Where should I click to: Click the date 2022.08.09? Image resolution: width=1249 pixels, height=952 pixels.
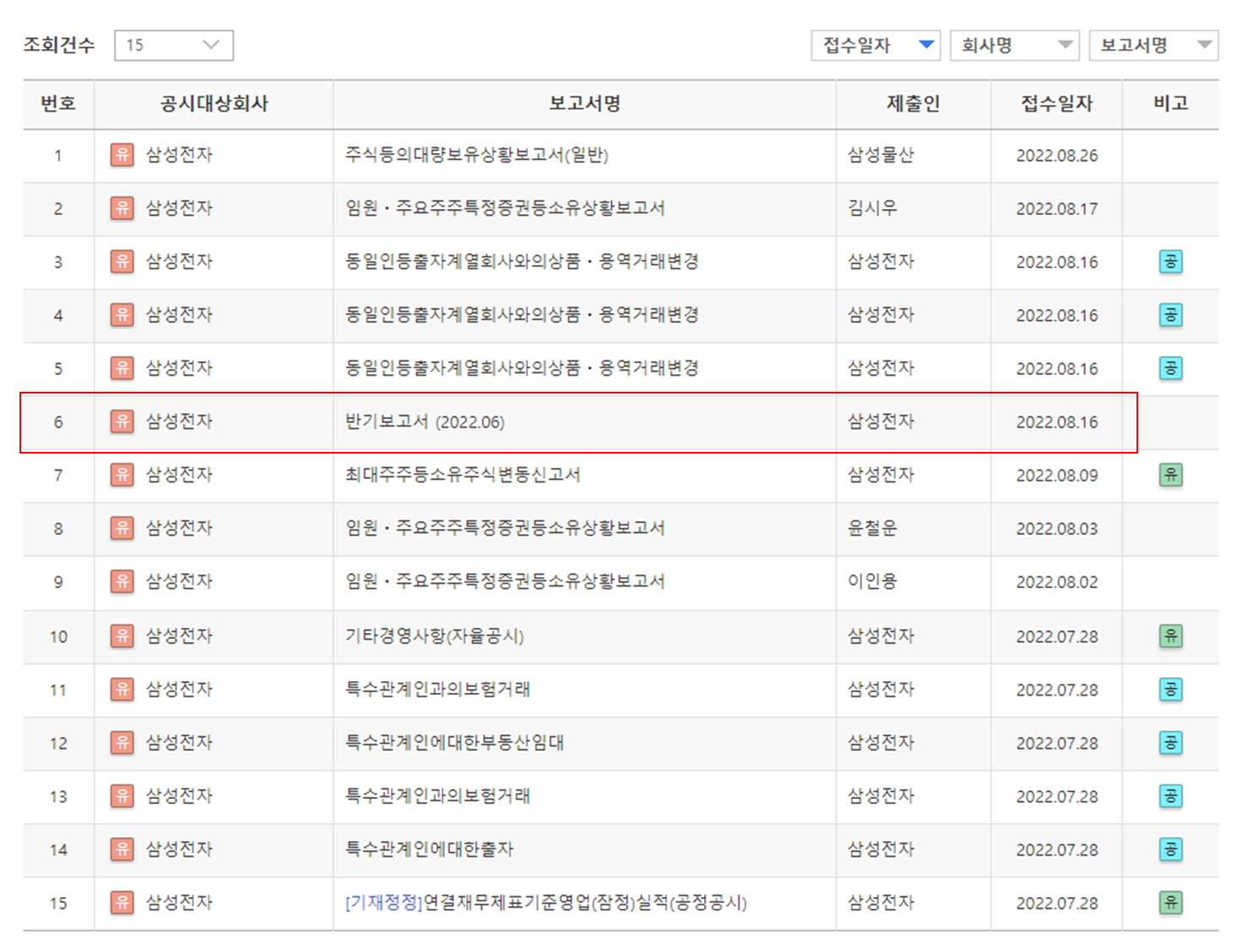(1057, 476)
